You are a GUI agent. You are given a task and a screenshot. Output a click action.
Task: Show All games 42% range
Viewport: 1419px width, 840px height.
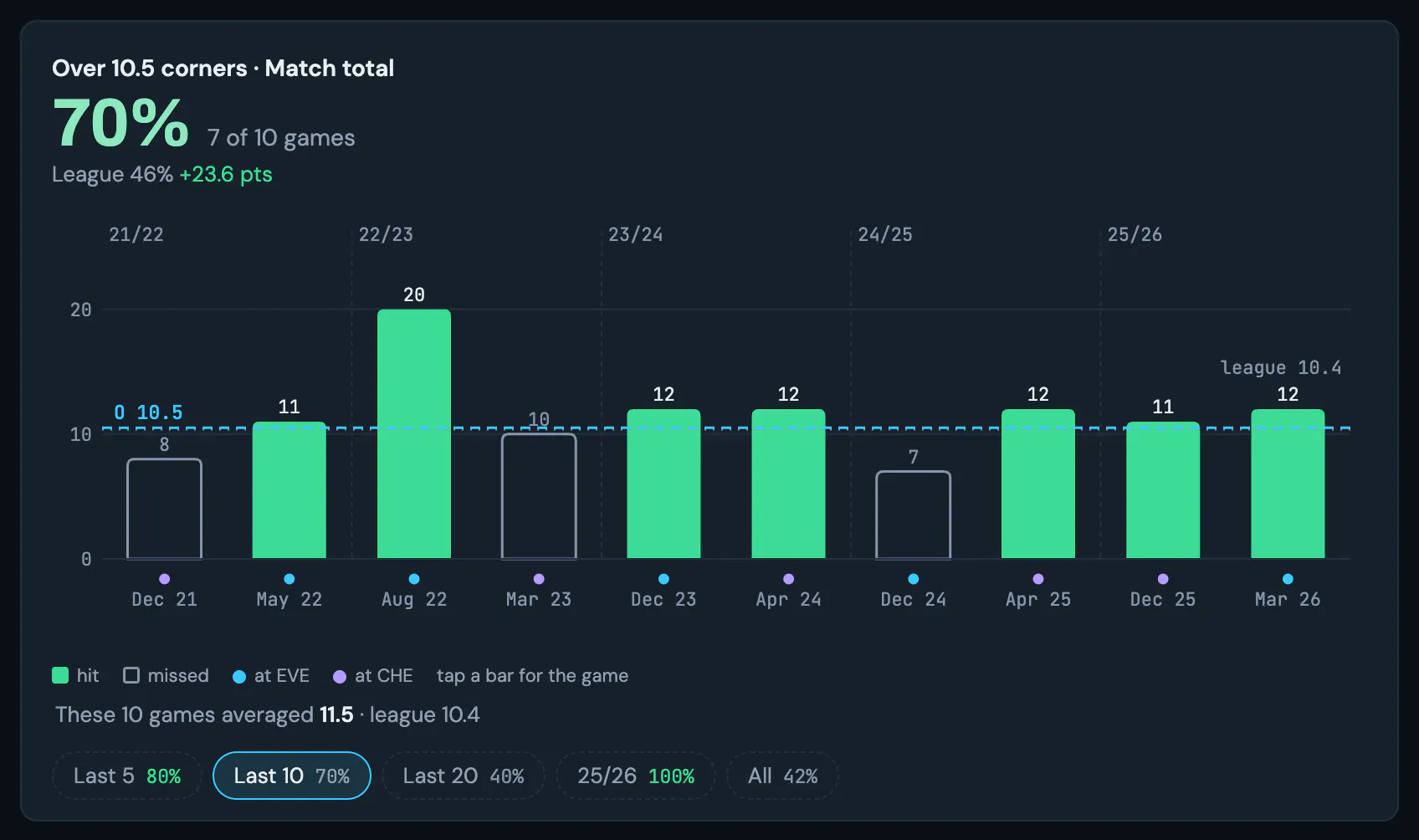click(x=782, y=776)
